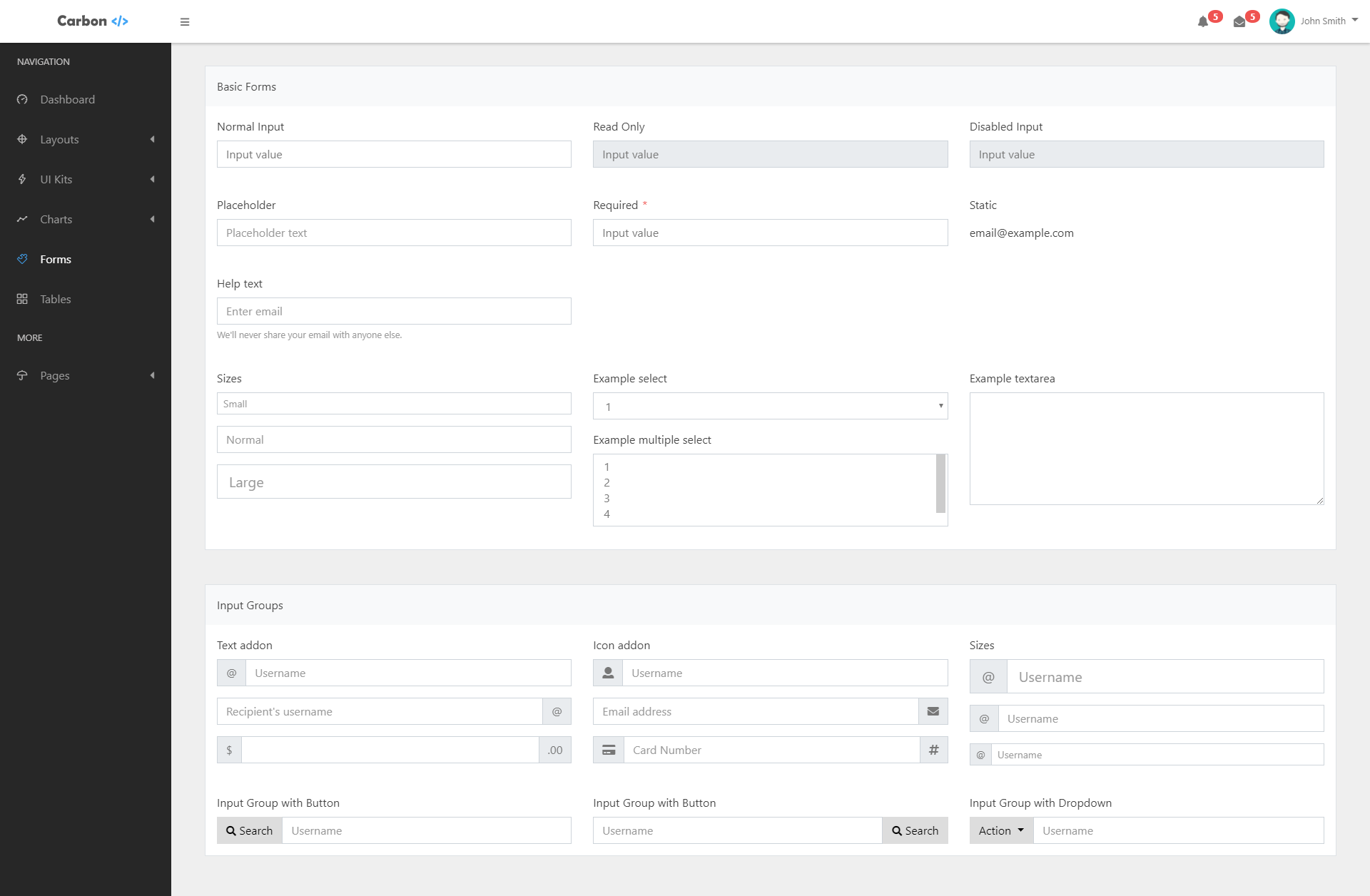Click the John Smith avatar picture

pyautogui.click(x=1282, y=21)
